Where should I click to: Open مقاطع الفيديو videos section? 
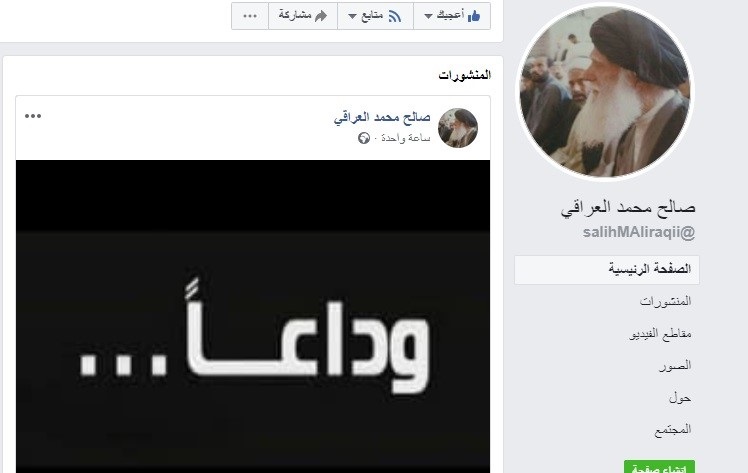(660, 333)
